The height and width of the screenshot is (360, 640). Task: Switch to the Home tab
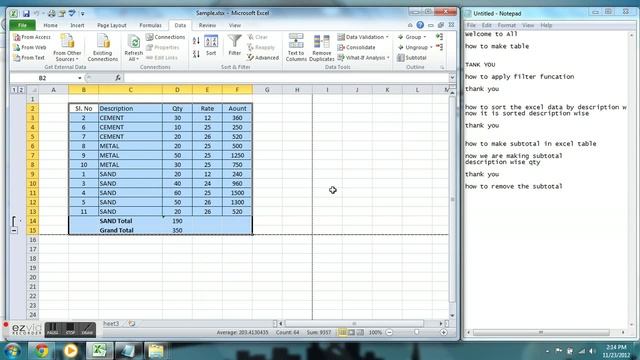(51, 25)
